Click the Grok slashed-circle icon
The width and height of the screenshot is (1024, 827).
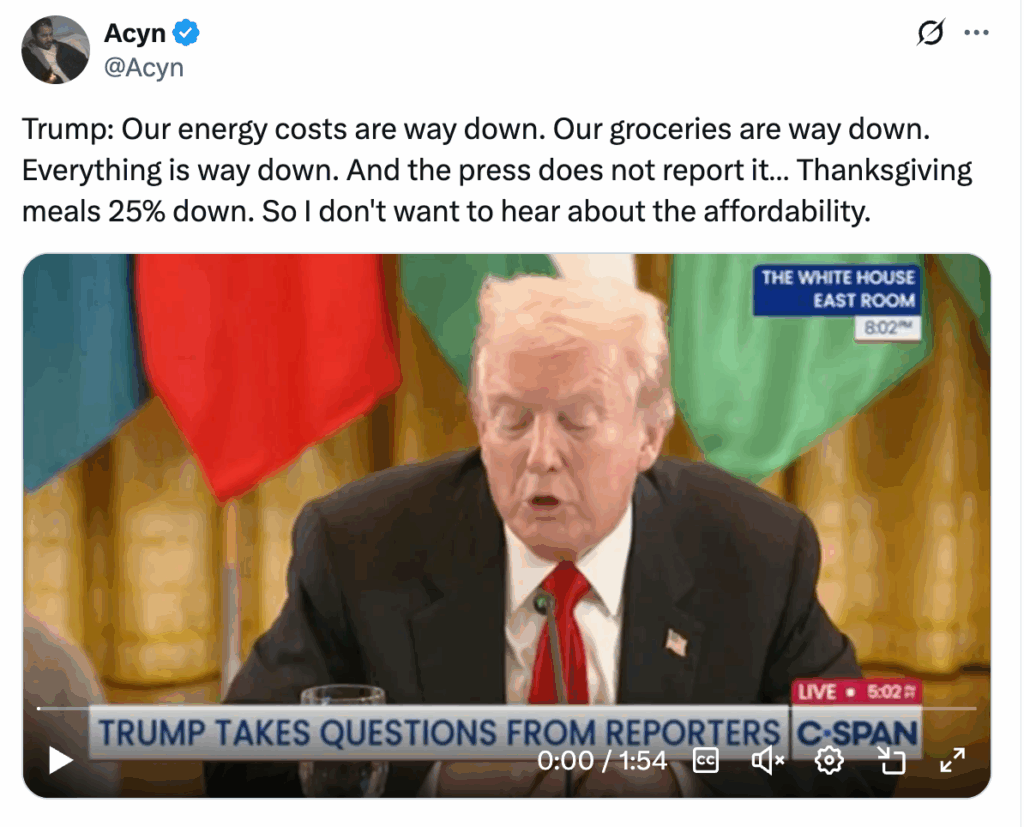click(x=930, y=33)
